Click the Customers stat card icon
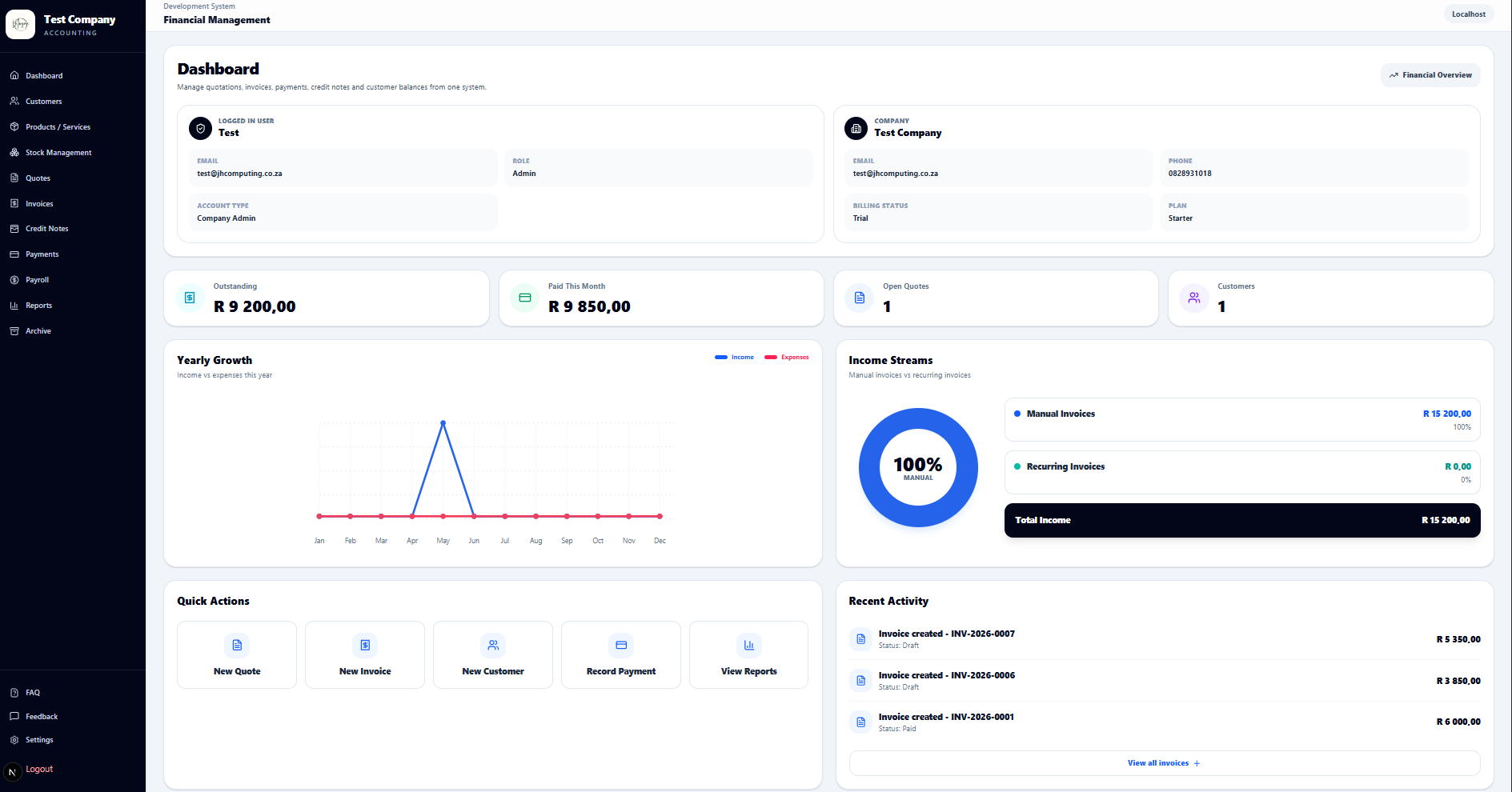1512x792 pixels. (x=1193, y=298)
